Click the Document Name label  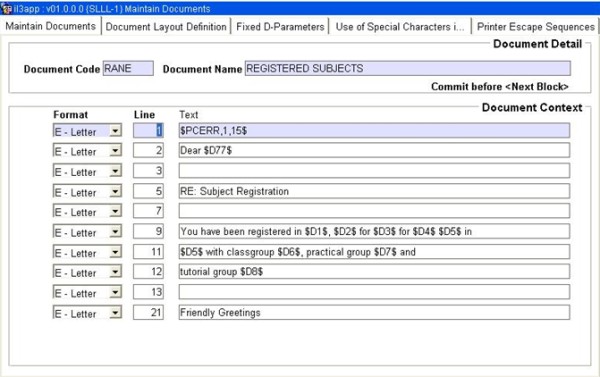[x=202, y=69]
